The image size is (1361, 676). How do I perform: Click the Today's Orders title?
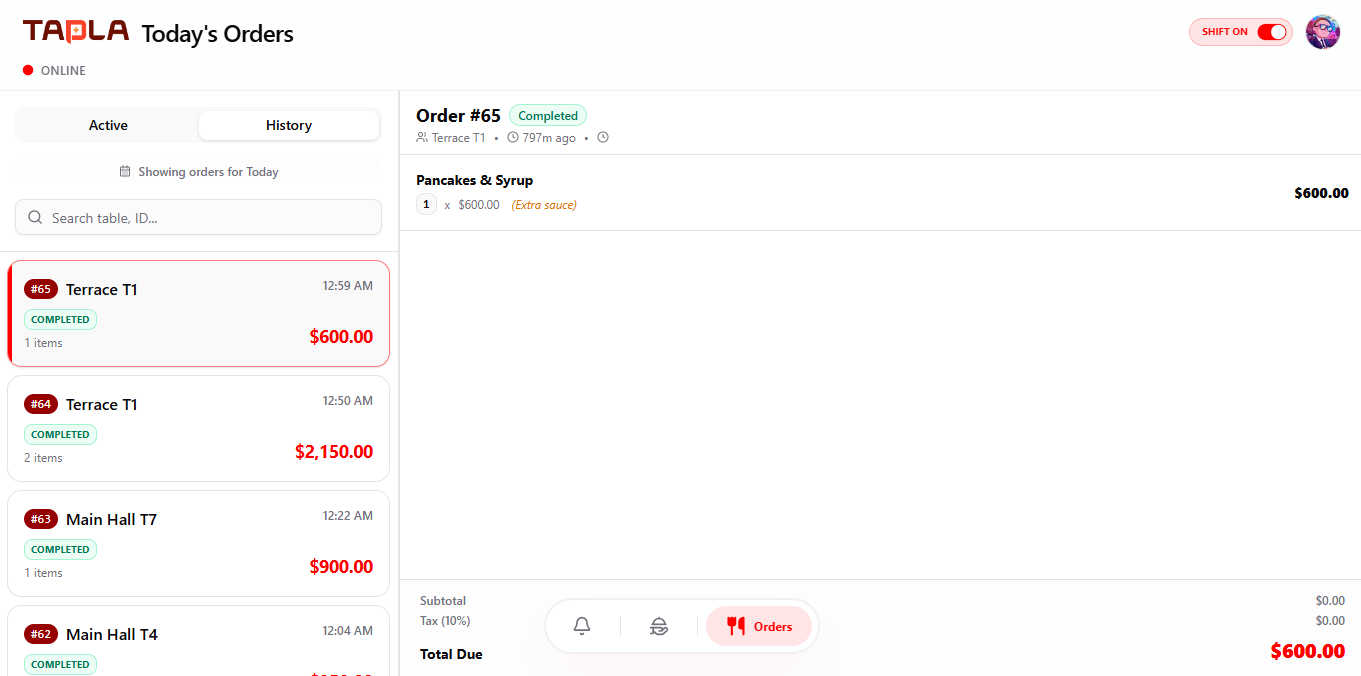tap(218, 34)
